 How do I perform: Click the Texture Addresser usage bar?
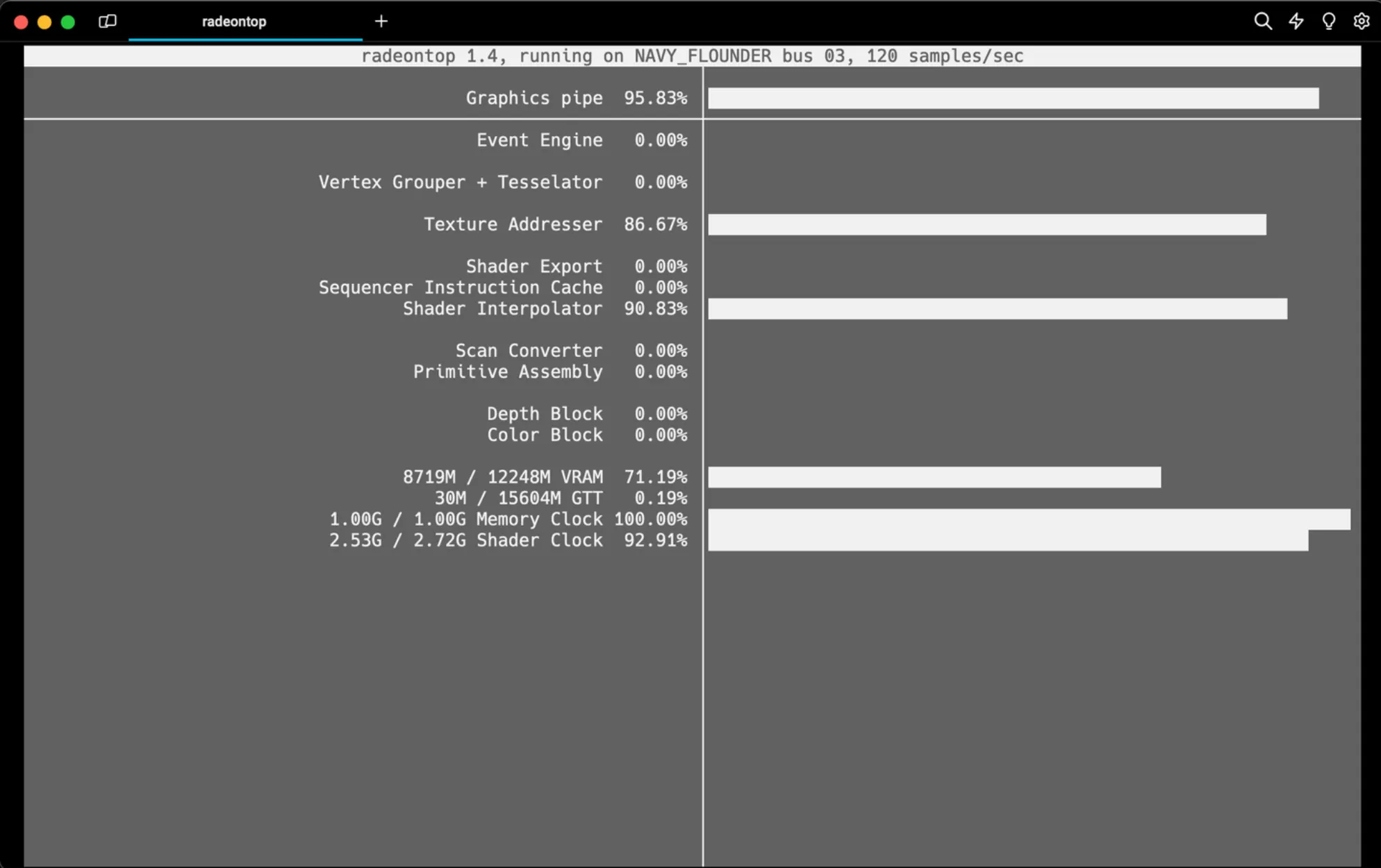point(987,224)
